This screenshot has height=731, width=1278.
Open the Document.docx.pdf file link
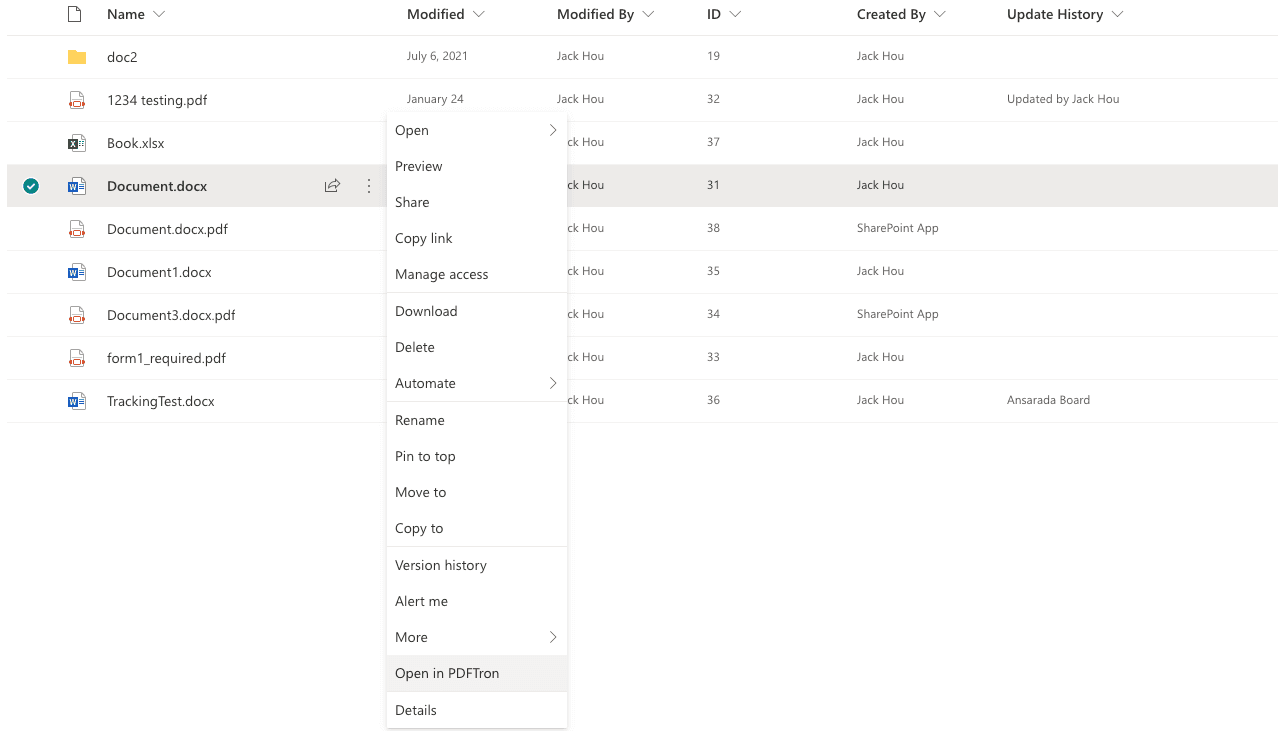click(167, 229)
